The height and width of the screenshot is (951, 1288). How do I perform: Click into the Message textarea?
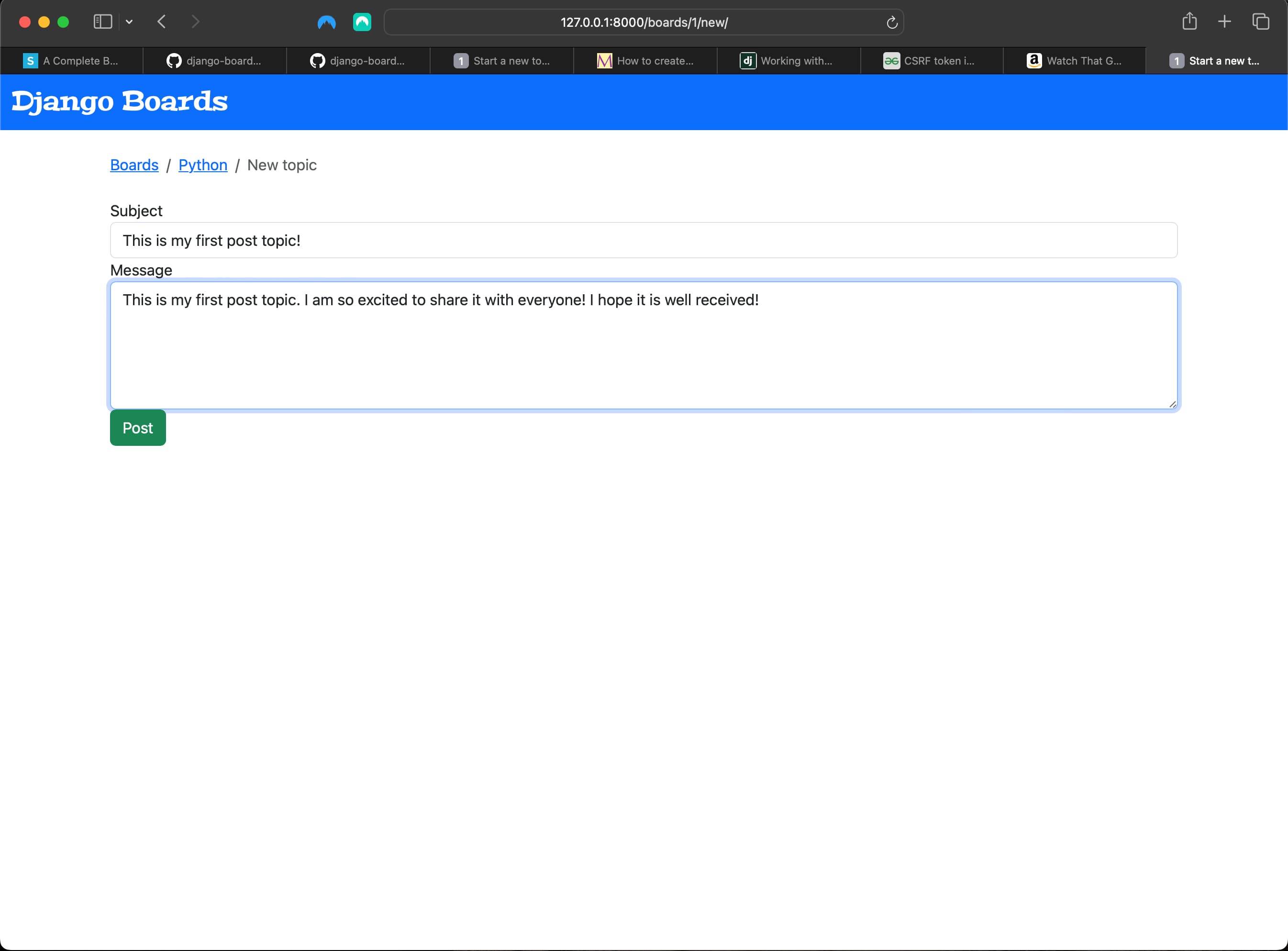644,345
